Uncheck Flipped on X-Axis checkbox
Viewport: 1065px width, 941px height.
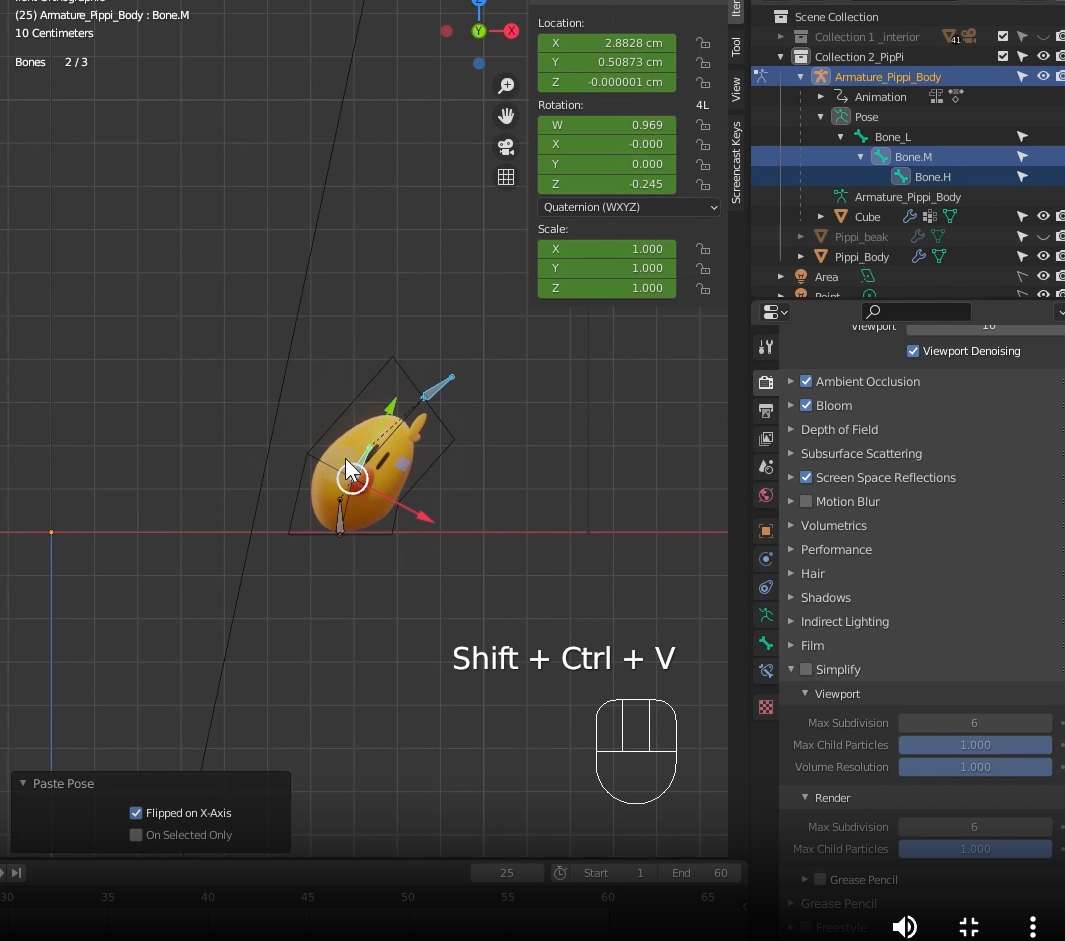click(136, 813)
